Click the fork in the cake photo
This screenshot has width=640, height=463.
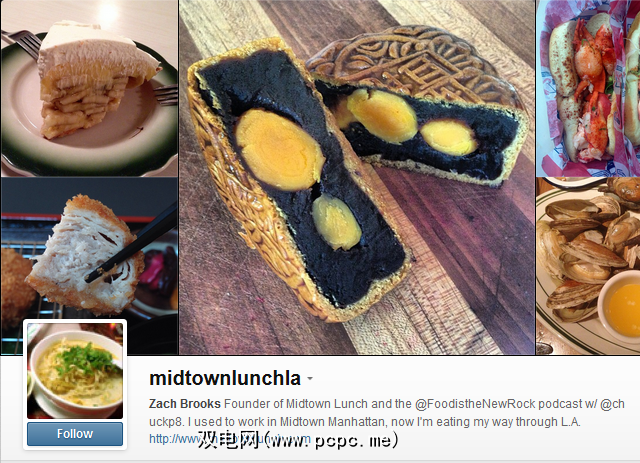[x=22, y=43]
